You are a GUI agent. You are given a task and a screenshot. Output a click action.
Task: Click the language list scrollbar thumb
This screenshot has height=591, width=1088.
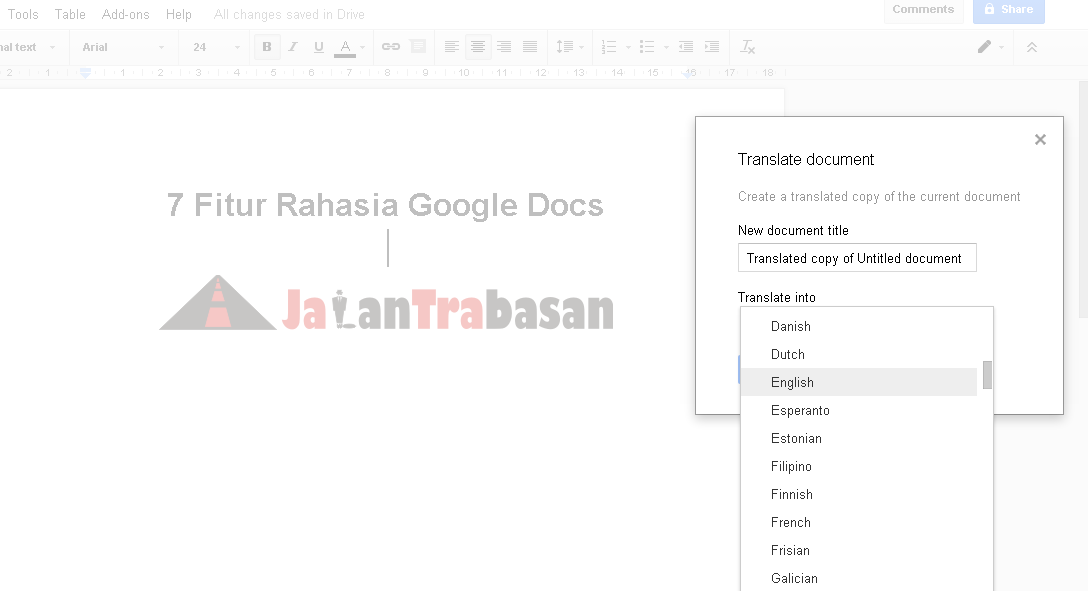tap(987, 375)
